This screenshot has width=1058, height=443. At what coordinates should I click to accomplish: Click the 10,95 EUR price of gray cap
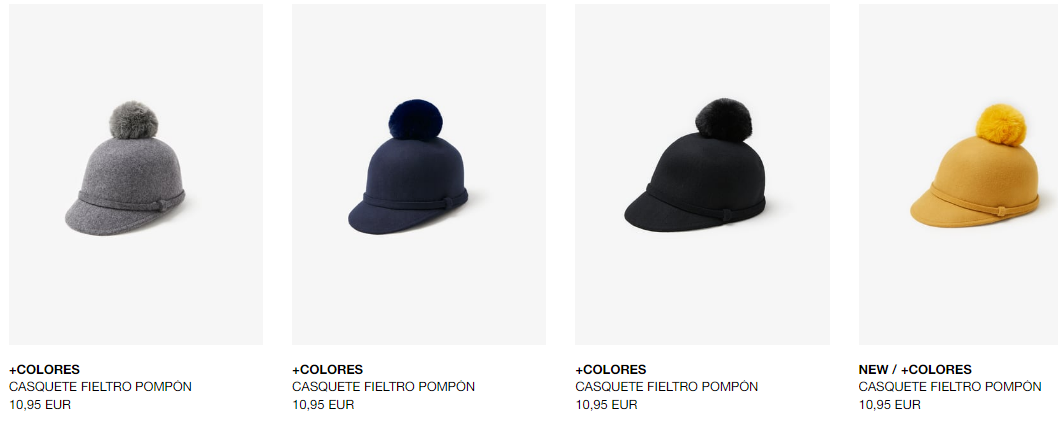[40, 405]
